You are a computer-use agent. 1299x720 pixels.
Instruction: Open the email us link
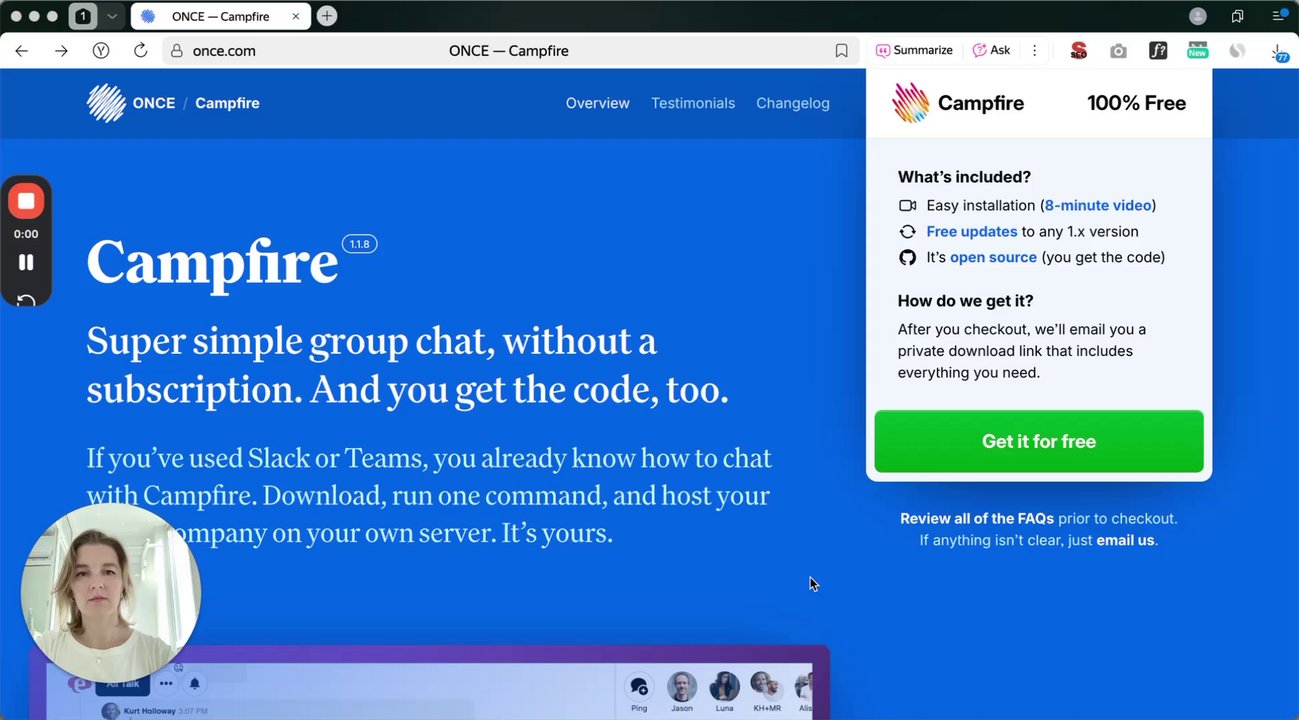pyautogui.click(x=1125, y=540)
